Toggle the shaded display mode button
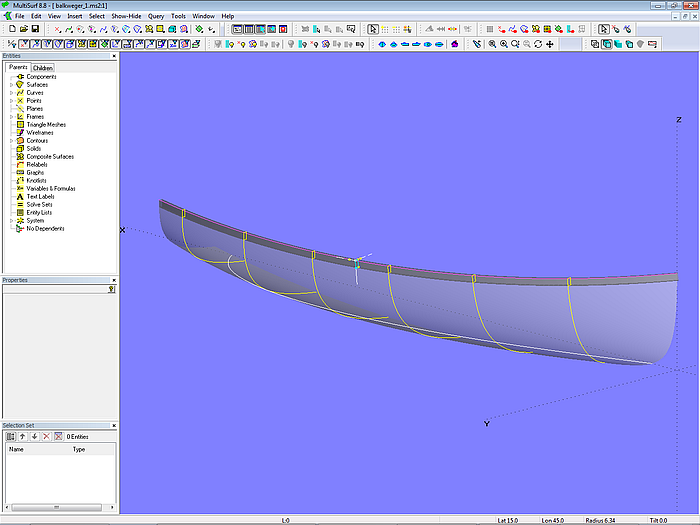The width and height of the screenshot is (700, 525). pyautogui.click(x=616, y=44)
